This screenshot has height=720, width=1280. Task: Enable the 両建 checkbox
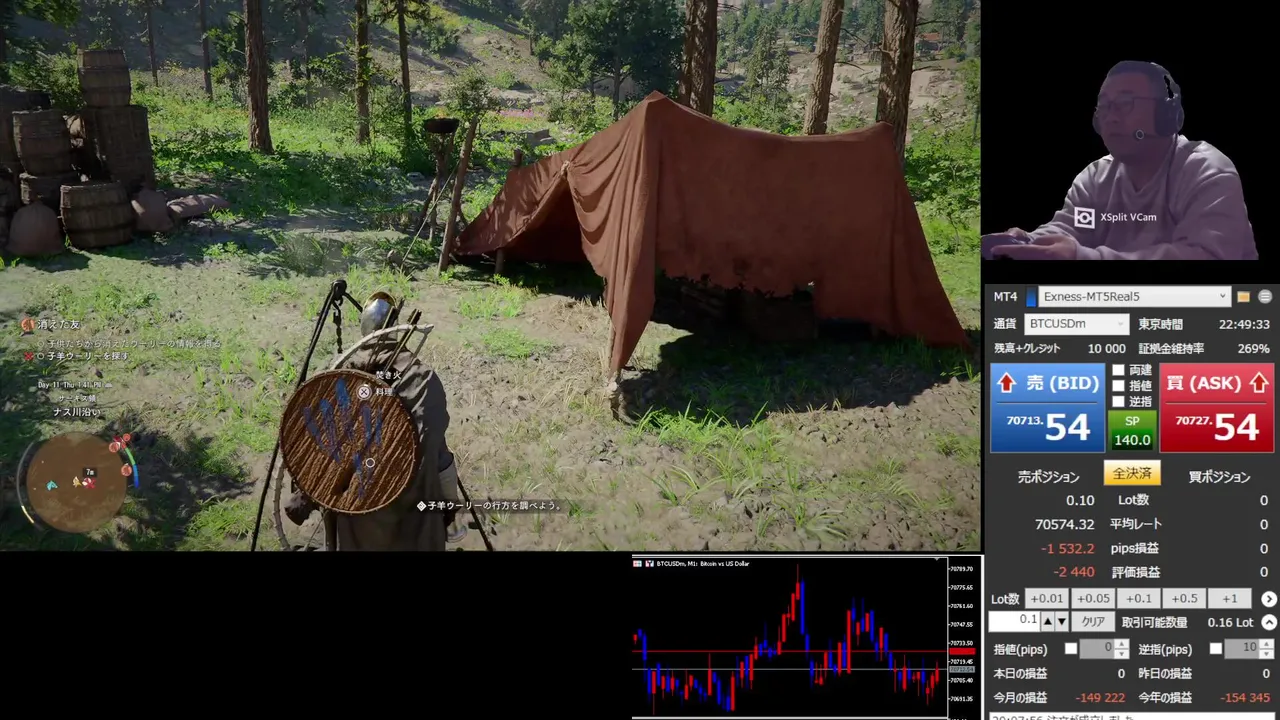click(x=1119, y=370)
